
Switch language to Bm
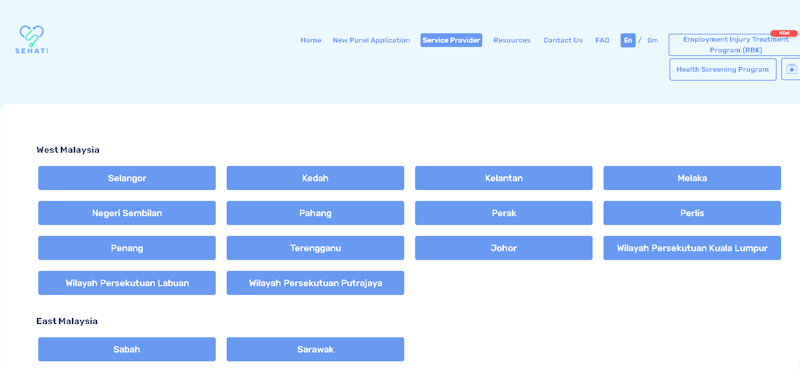tap(653, 40)
